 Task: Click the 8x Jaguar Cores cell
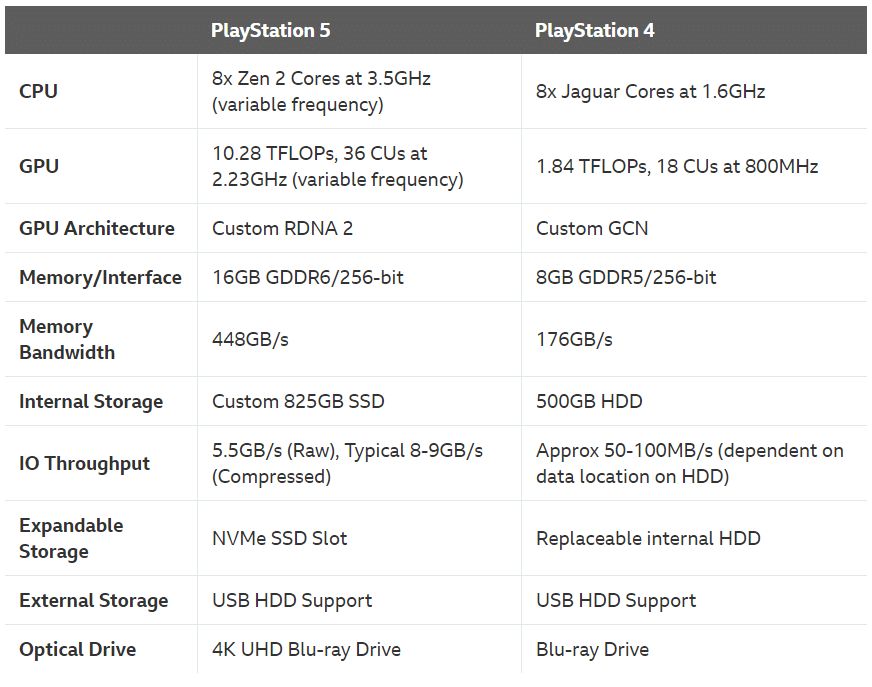coord(650,91)
